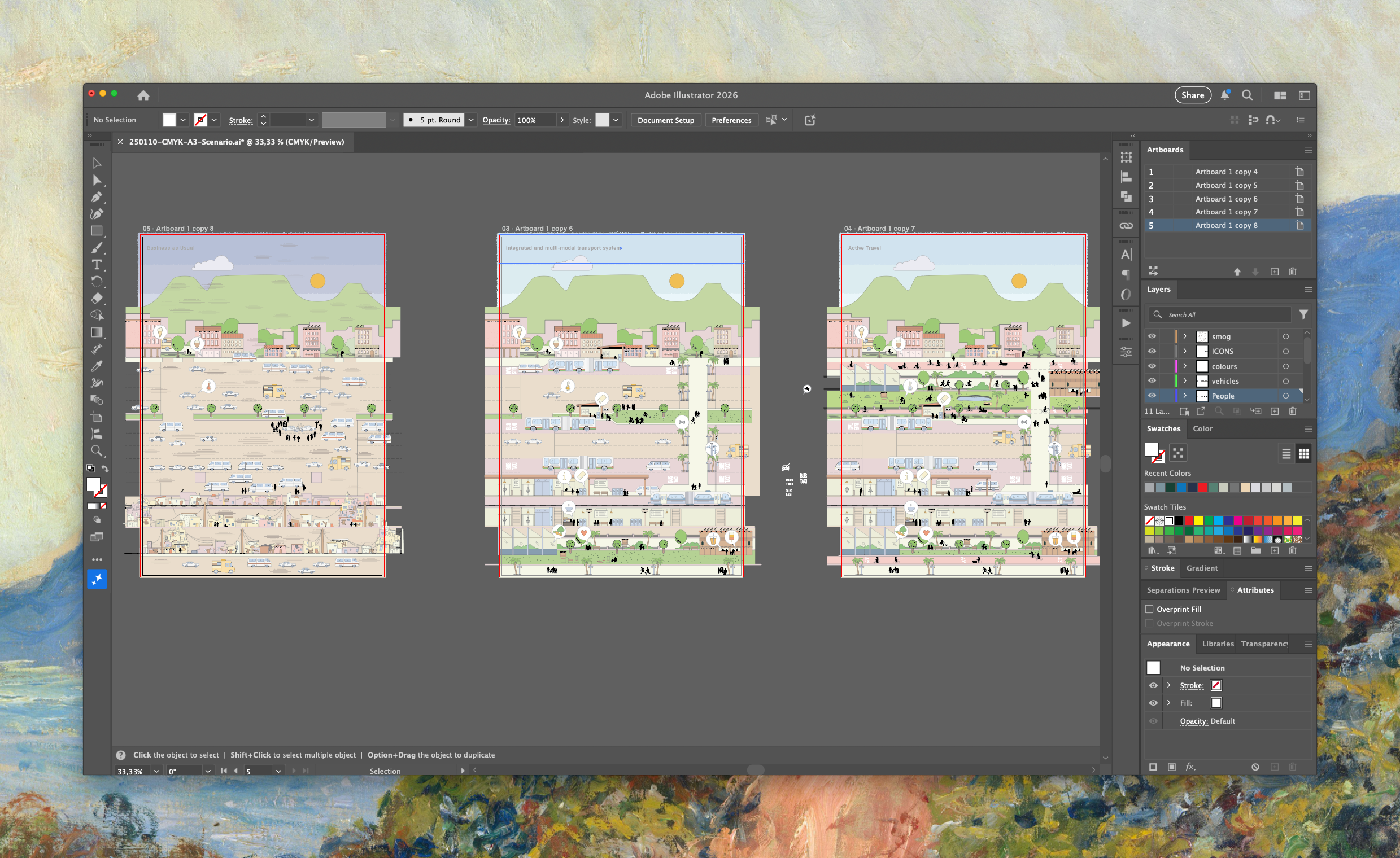Select the Type tool
Screen dimensions: 1400x858
[97, 265]
